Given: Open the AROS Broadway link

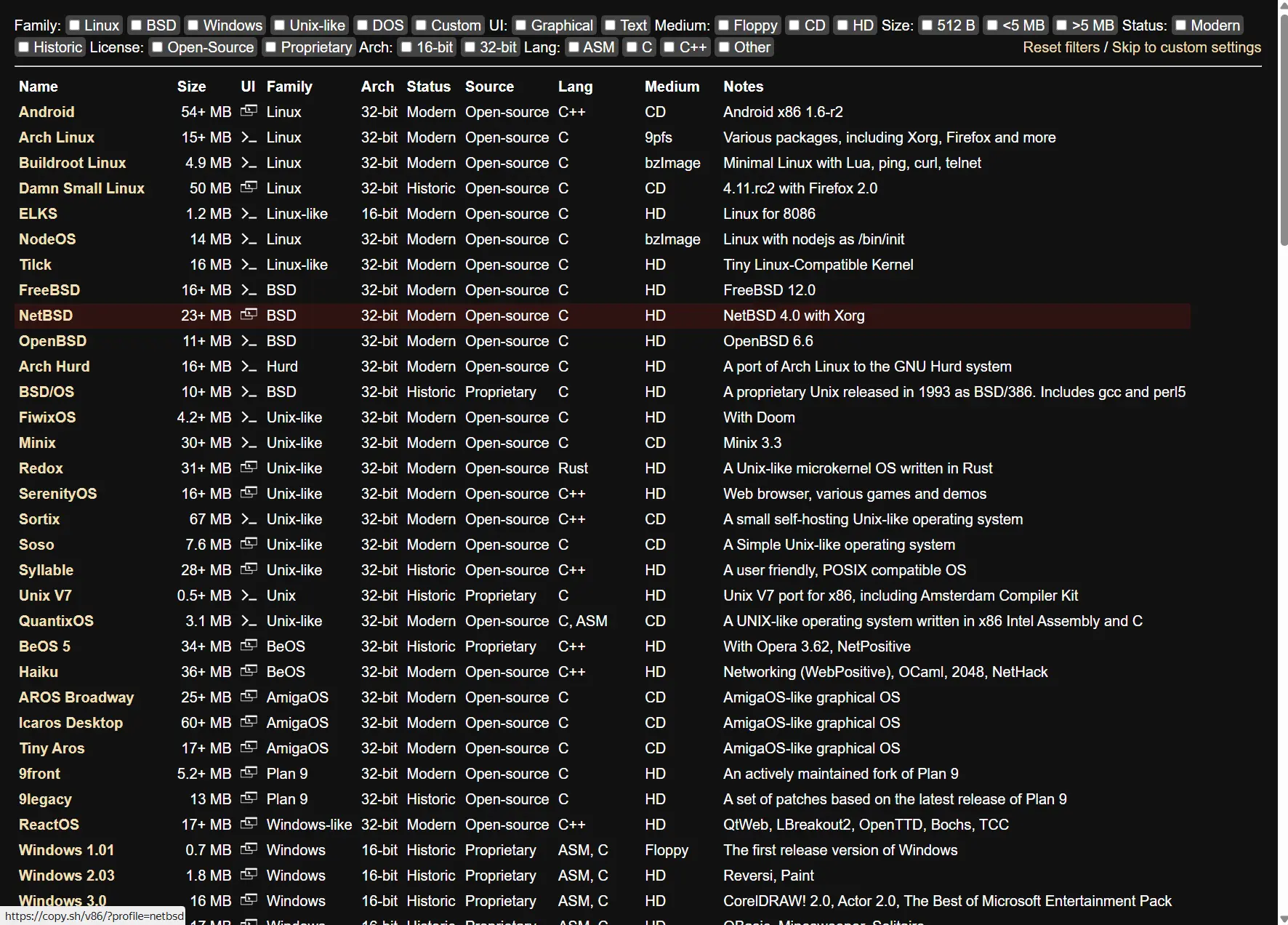Looking at the screenshot, I should coord(76,697).
